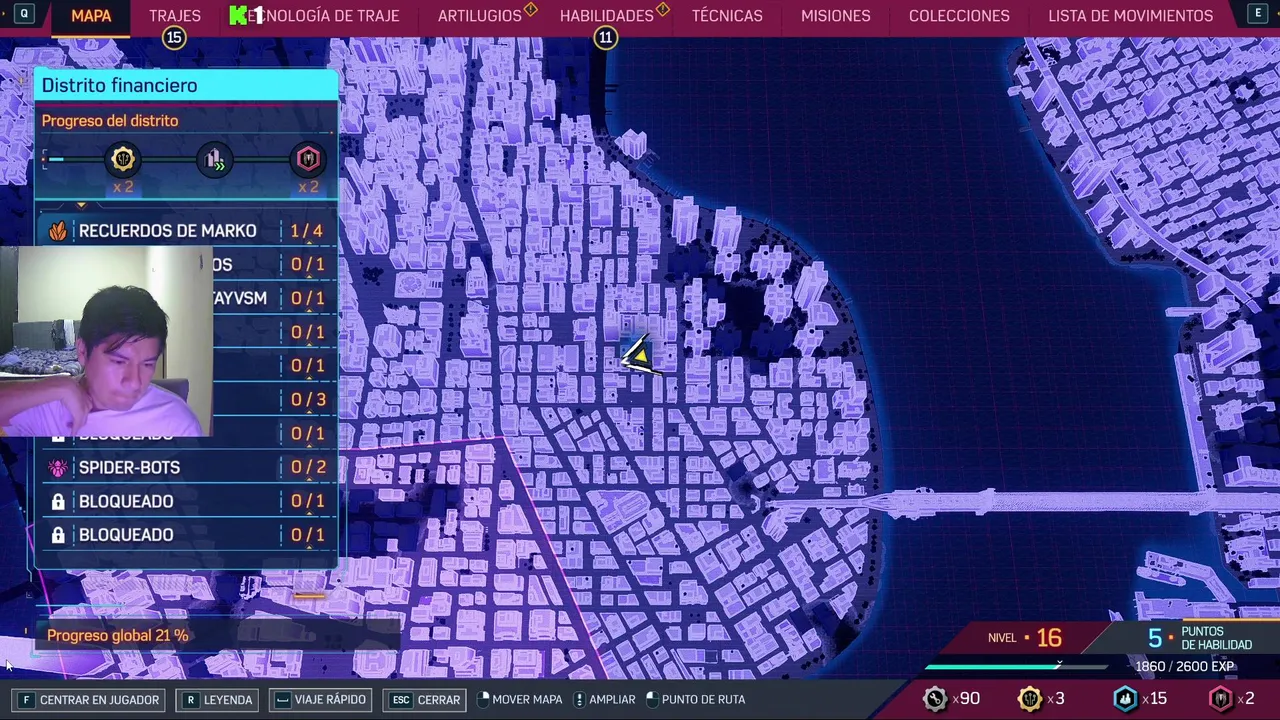Click the ESC CERRAR button

[x=426, y=700]
